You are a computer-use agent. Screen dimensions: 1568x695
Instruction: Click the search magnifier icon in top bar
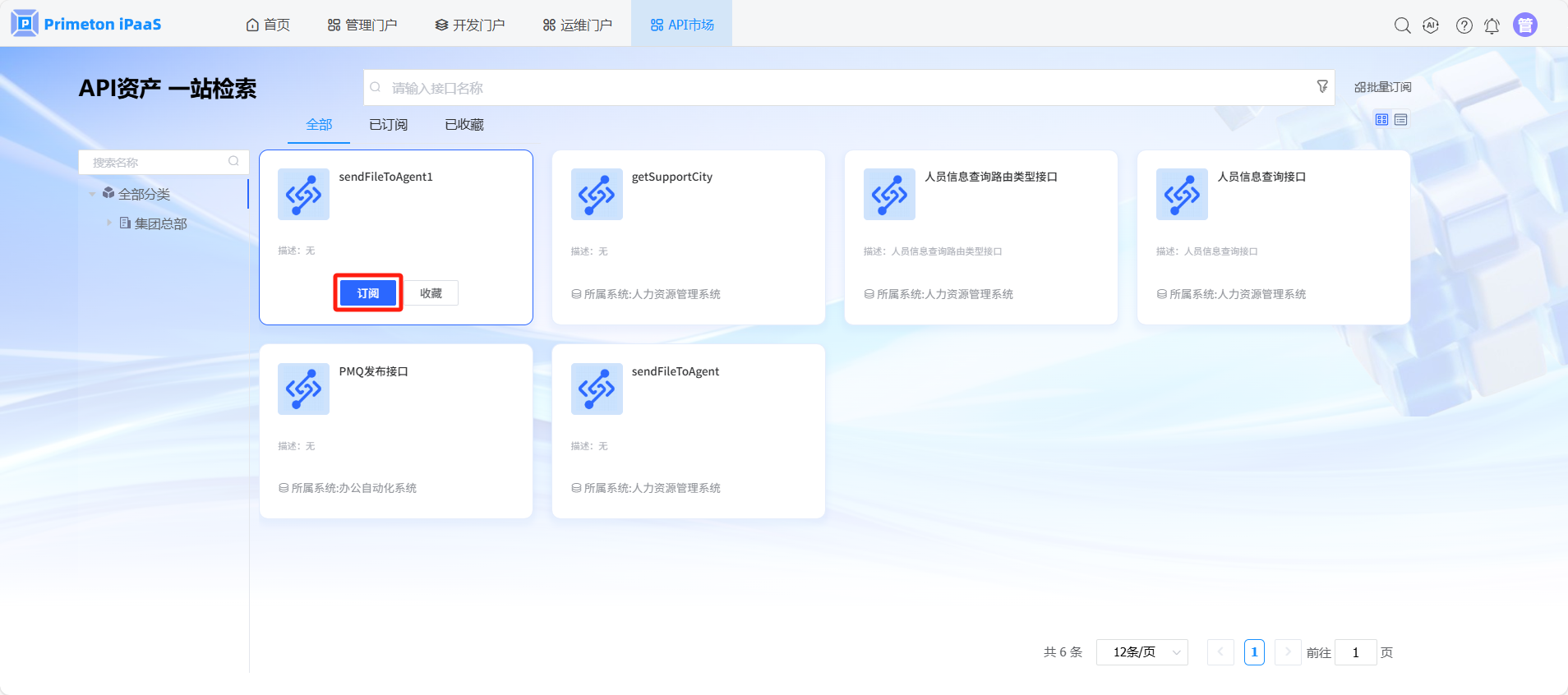pos(1402,25)
